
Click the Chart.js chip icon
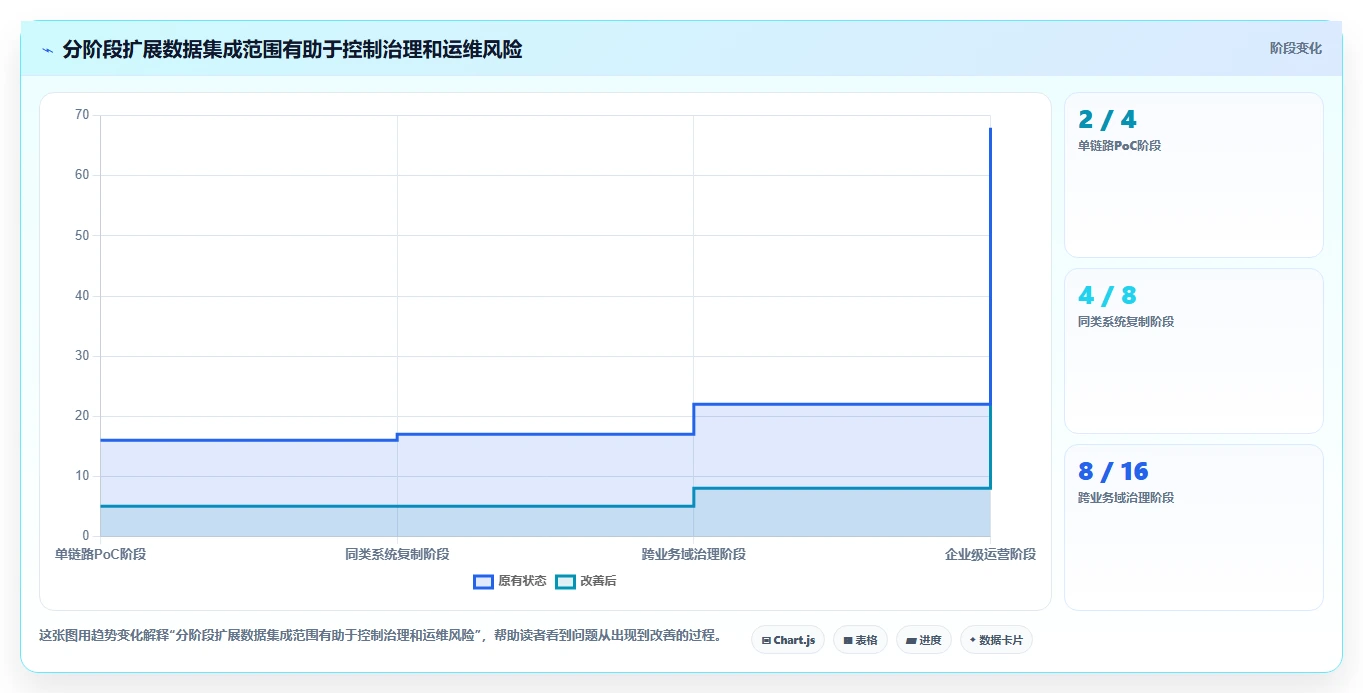pos(766,640)
